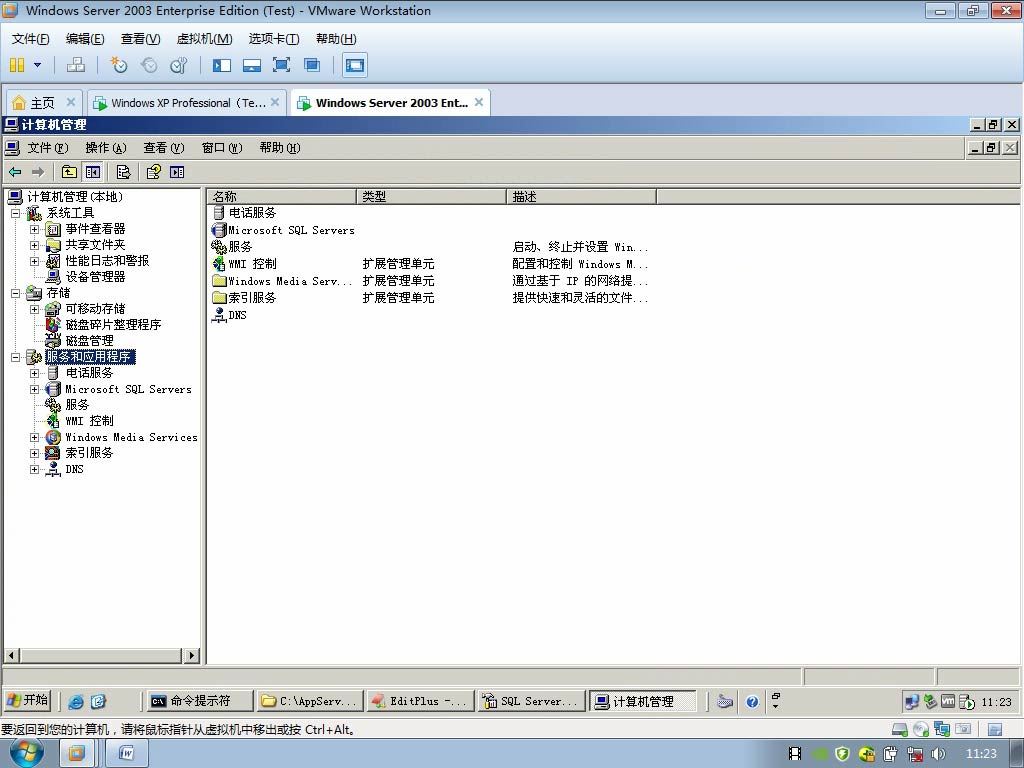1024x768 pixels.
Task: Collapse the 服务和应用程序 tree node
Action: coord(16,357)
